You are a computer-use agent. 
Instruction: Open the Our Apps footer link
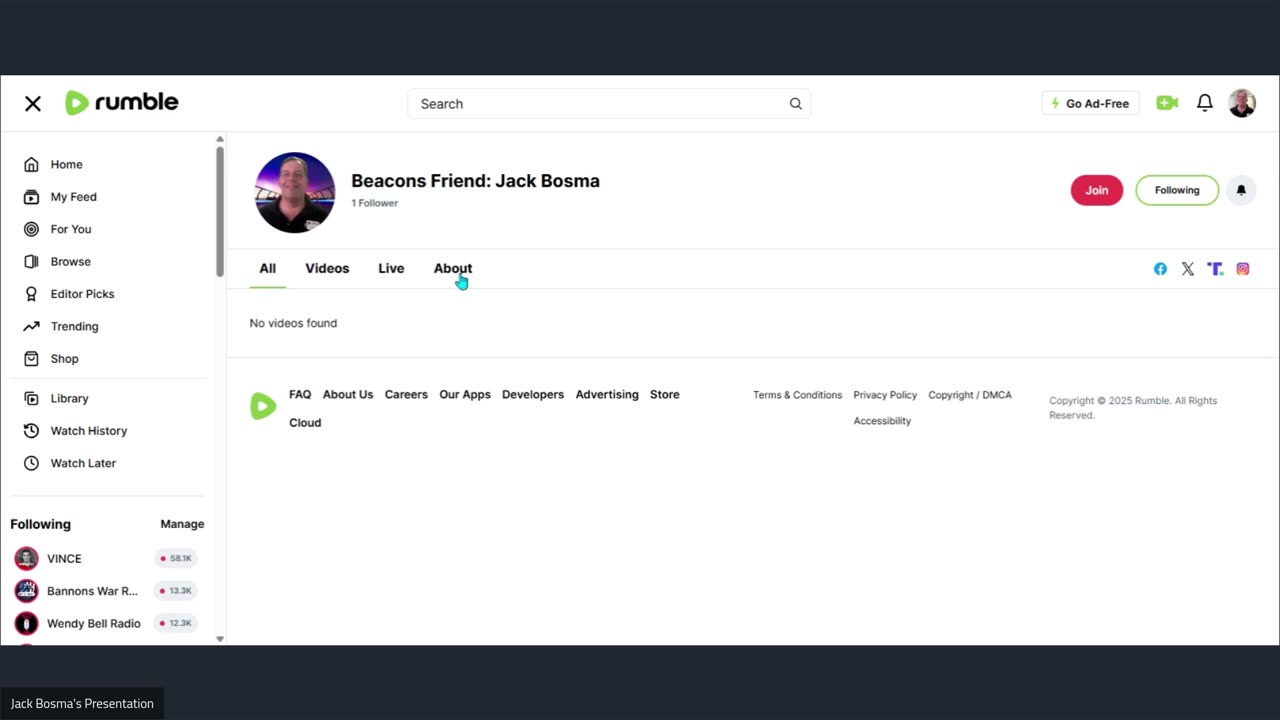(465, 395)
